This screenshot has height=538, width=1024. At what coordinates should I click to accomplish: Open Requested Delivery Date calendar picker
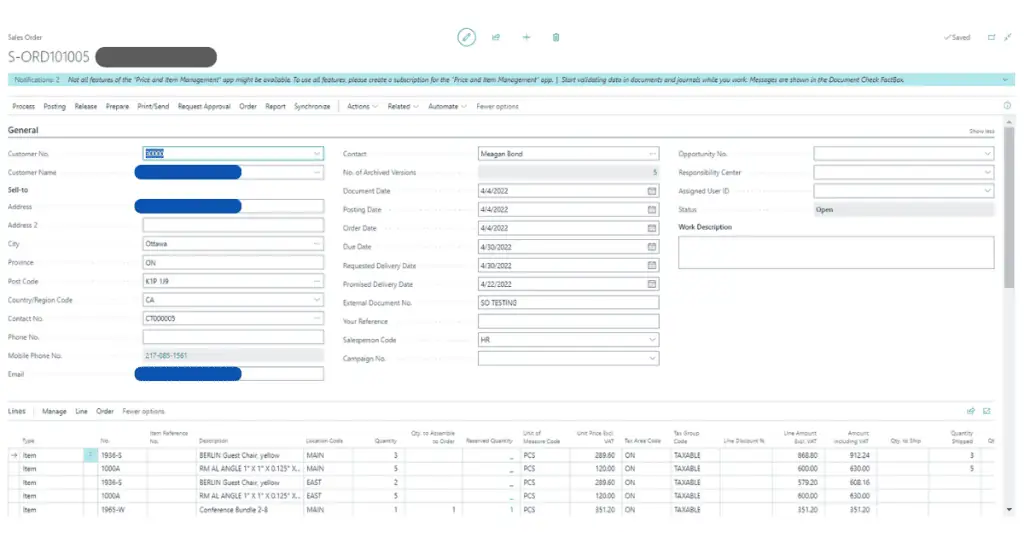(651, 266)
